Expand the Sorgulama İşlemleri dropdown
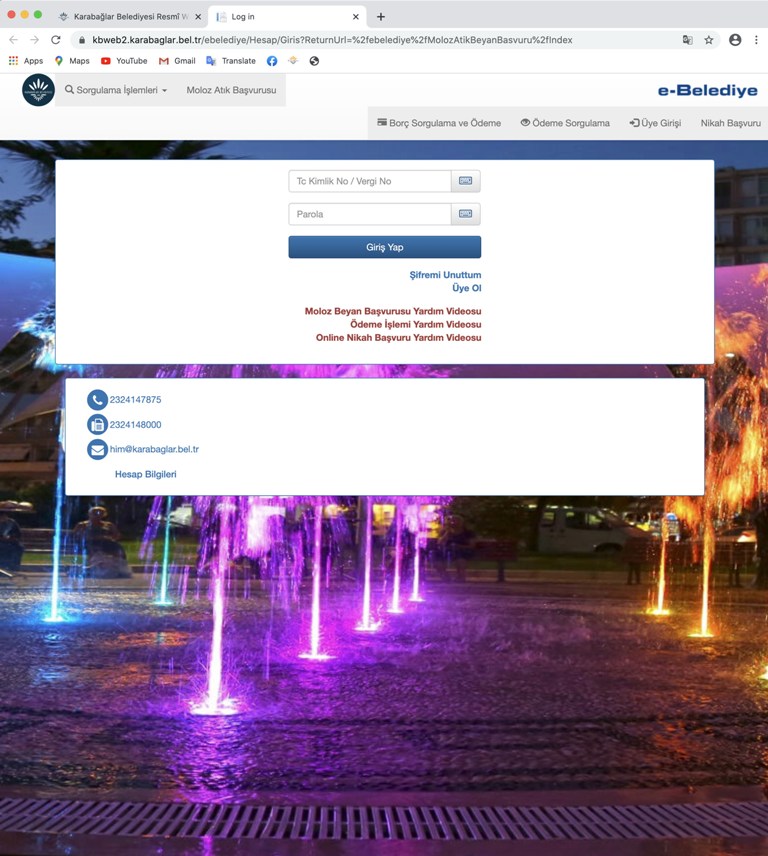 click(116, 90)
